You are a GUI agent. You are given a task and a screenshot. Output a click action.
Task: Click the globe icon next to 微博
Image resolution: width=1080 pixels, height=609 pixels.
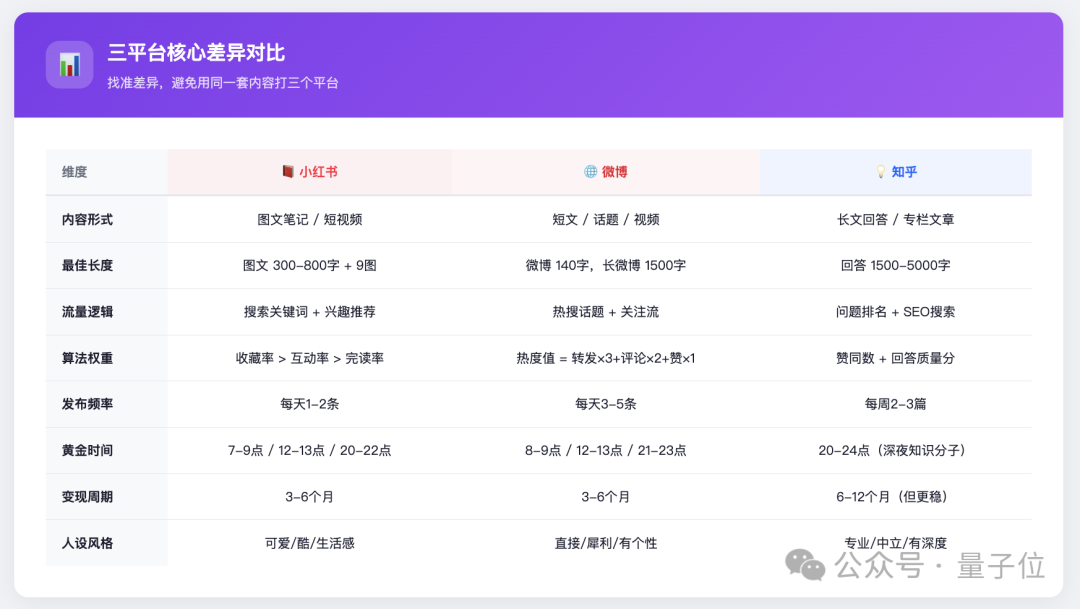[588, 171]
